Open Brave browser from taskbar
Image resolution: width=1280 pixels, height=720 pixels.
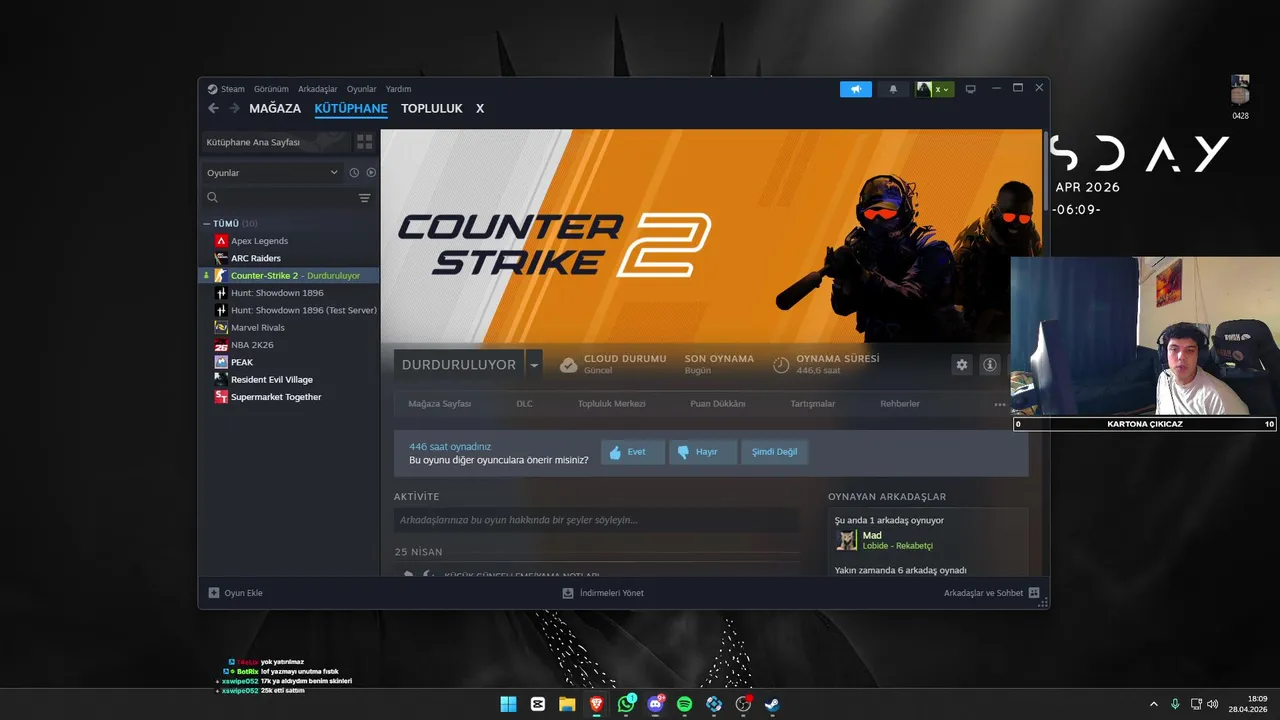tap(597, 704)
